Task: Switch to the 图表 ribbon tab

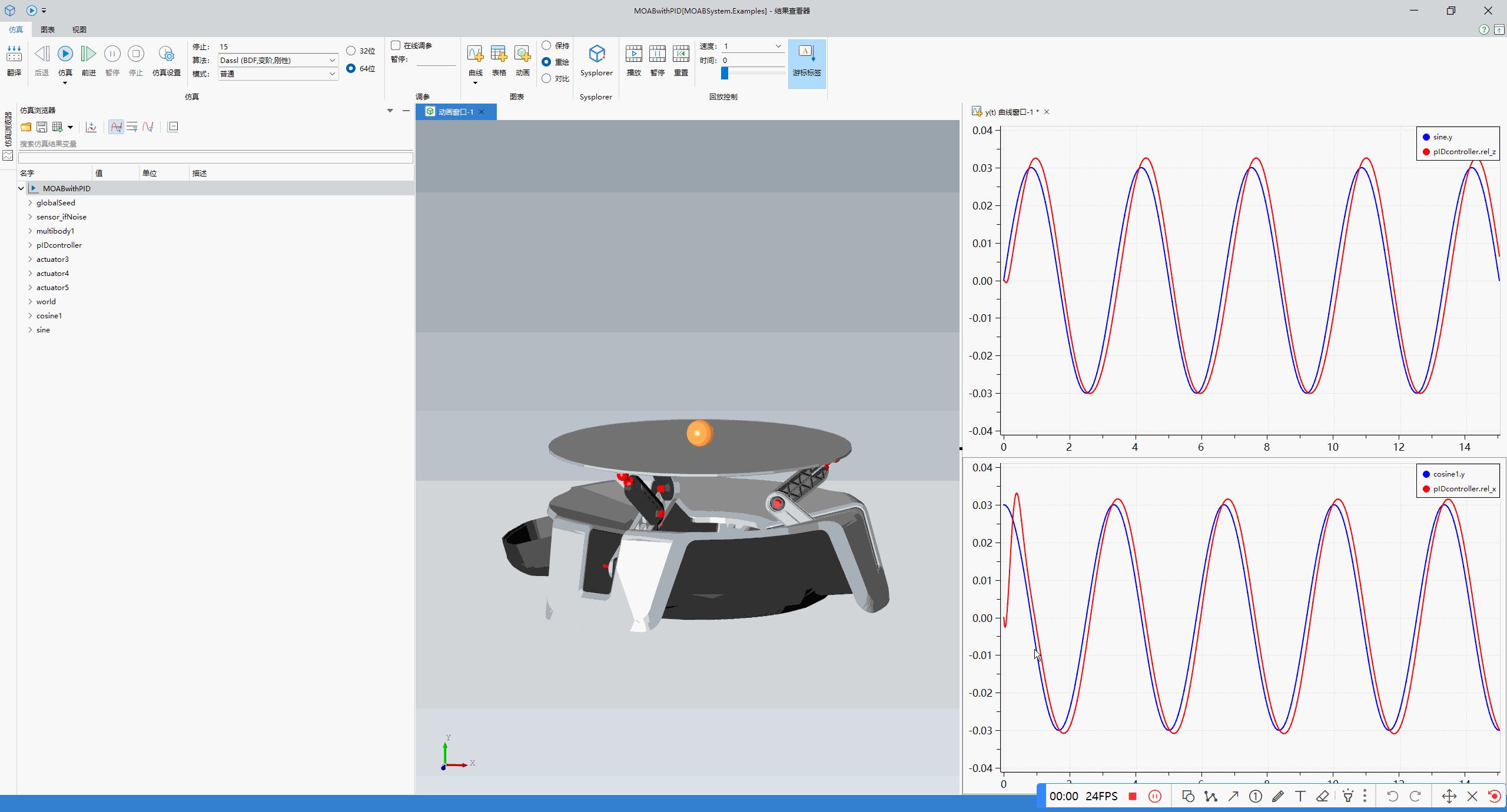Action: pyautogui.click(x=48, y=29)
